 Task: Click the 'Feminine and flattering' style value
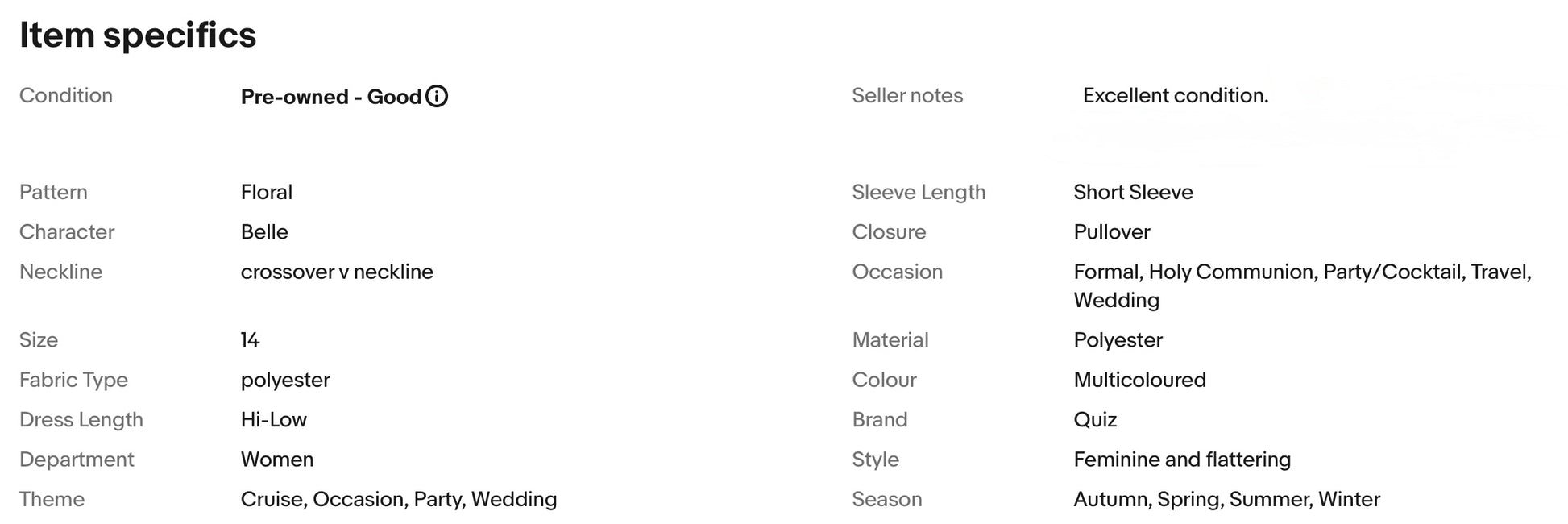[1183, 460]
